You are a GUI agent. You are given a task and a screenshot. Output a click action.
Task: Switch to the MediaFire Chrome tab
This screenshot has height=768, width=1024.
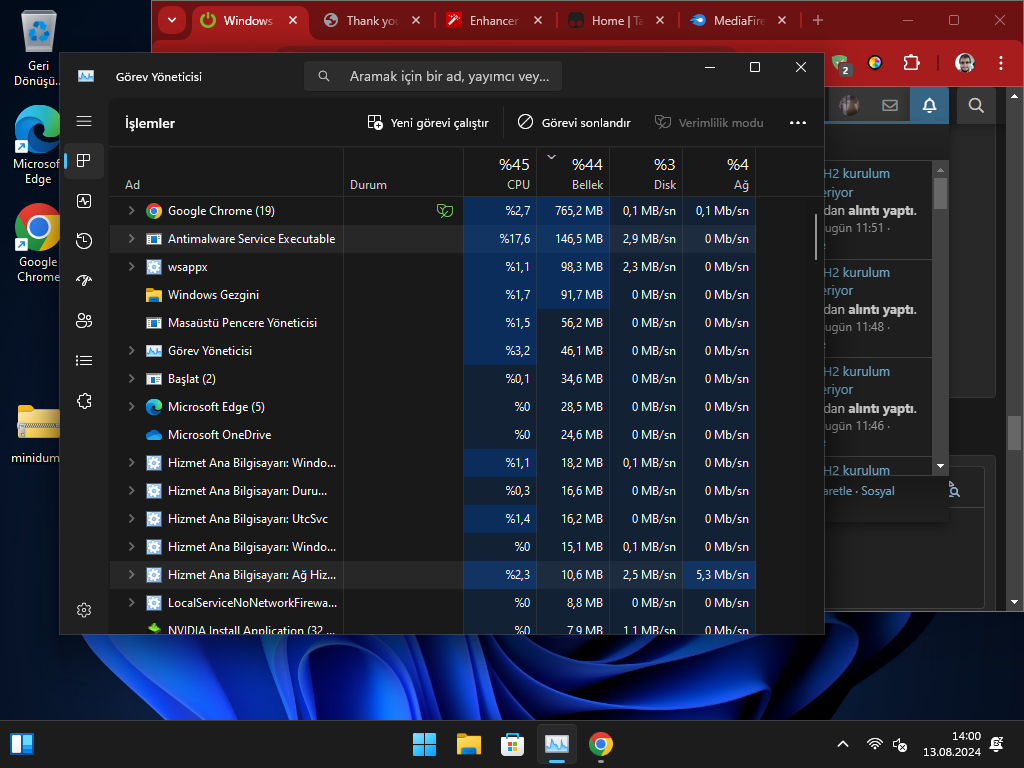pyautogui.click(x=738, y=21)
